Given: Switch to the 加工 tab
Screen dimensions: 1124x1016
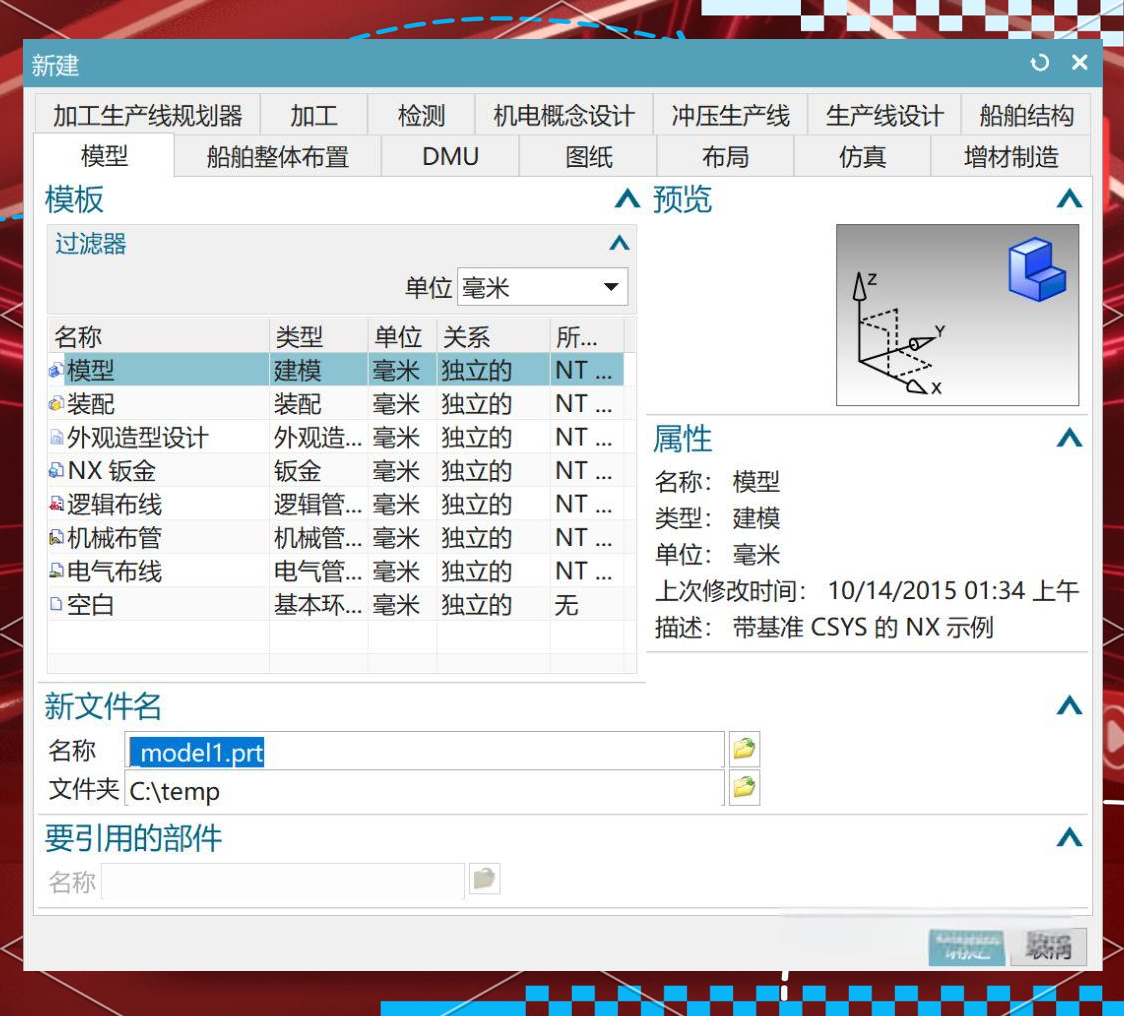Looking at the screenshot, I should pyautogui.click(x=314, y=115).
